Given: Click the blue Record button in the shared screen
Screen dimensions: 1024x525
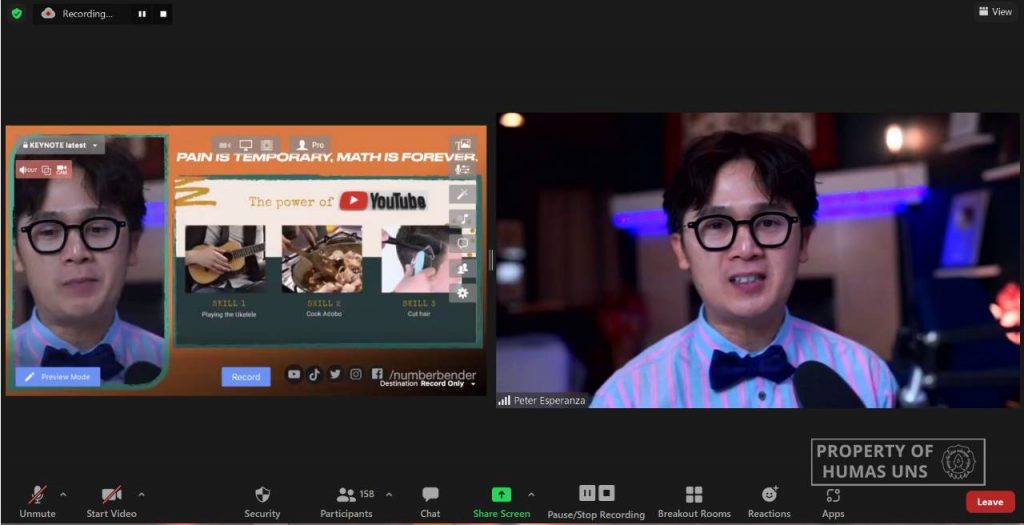Looking at the screenshot, I should [246, 377].
